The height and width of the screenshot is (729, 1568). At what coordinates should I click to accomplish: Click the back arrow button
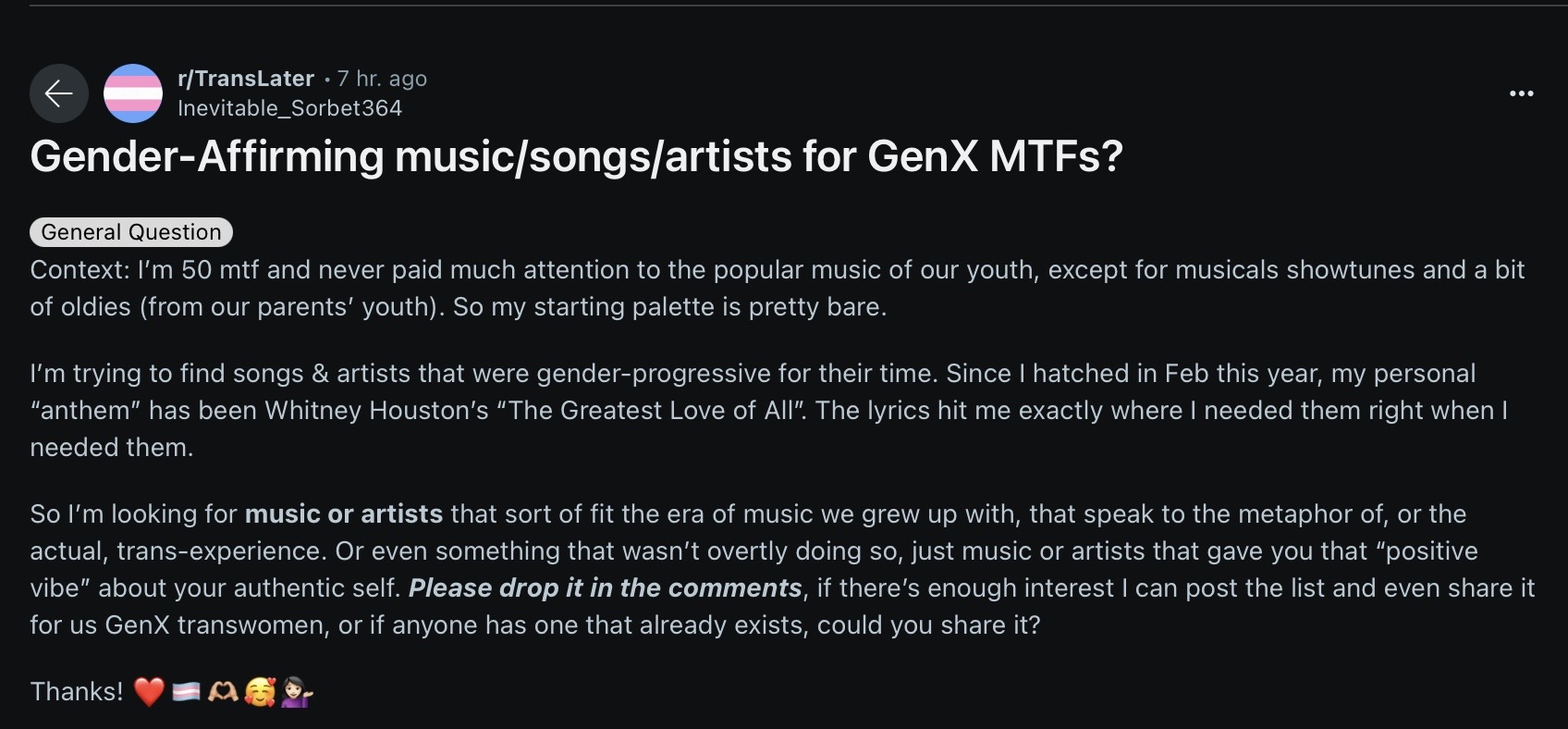(59, 93)
